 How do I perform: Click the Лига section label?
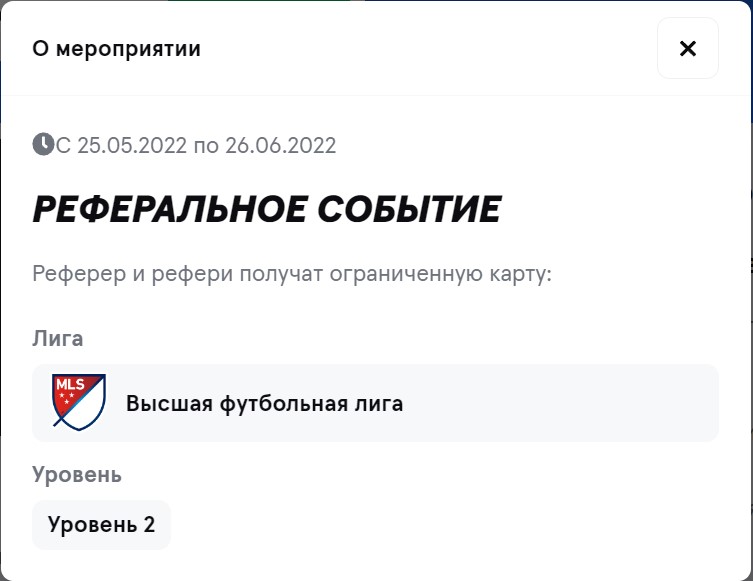pos(58,339)
